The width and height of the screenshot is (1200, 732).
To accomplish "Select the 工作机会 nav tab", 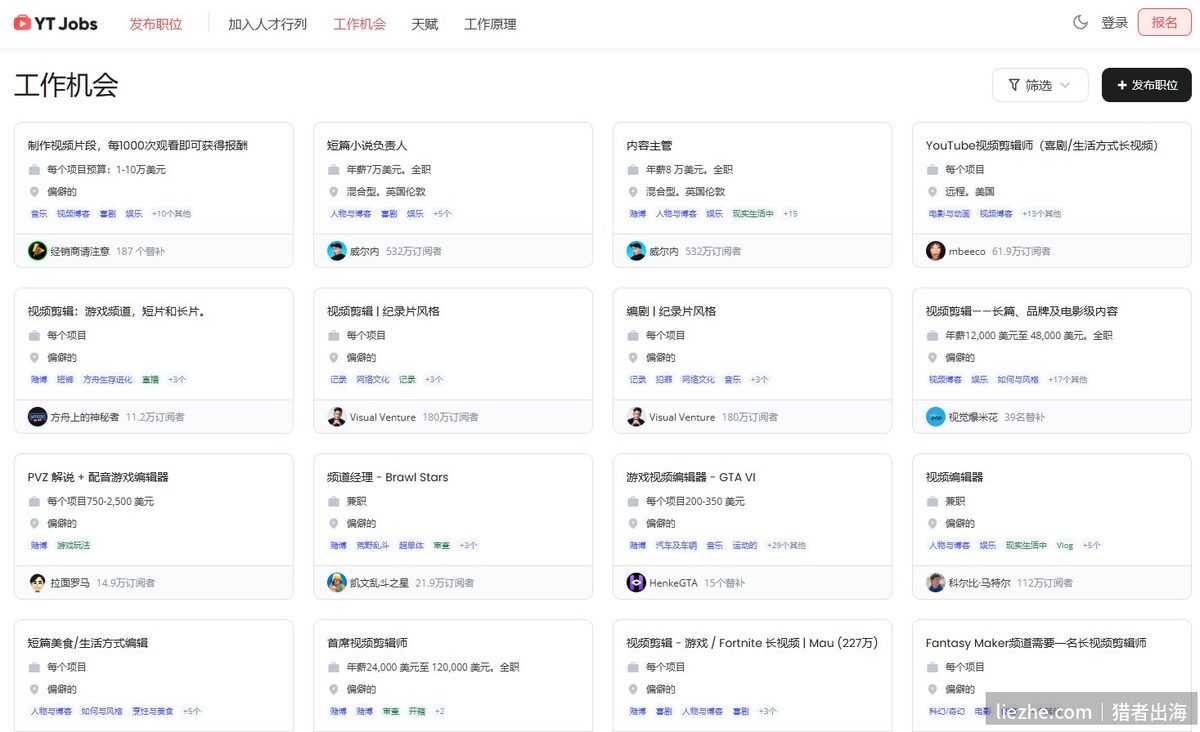I will pos(359,24).
